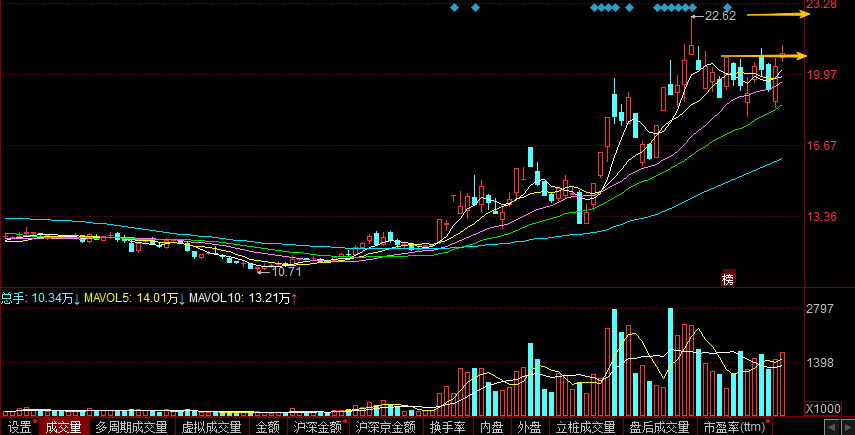This screenshot has width=855, height=435.
Task: Click the red 榜 badge icon
Action: pos(728,278)
